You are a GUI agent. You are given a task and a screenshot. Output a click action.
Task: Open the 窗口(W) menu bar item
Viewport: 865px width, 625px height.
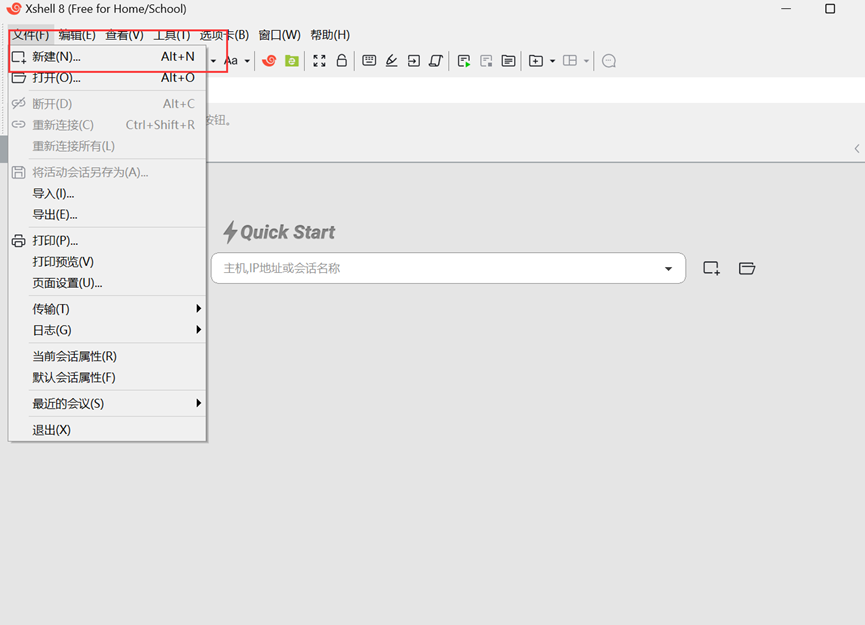point(280,35)
